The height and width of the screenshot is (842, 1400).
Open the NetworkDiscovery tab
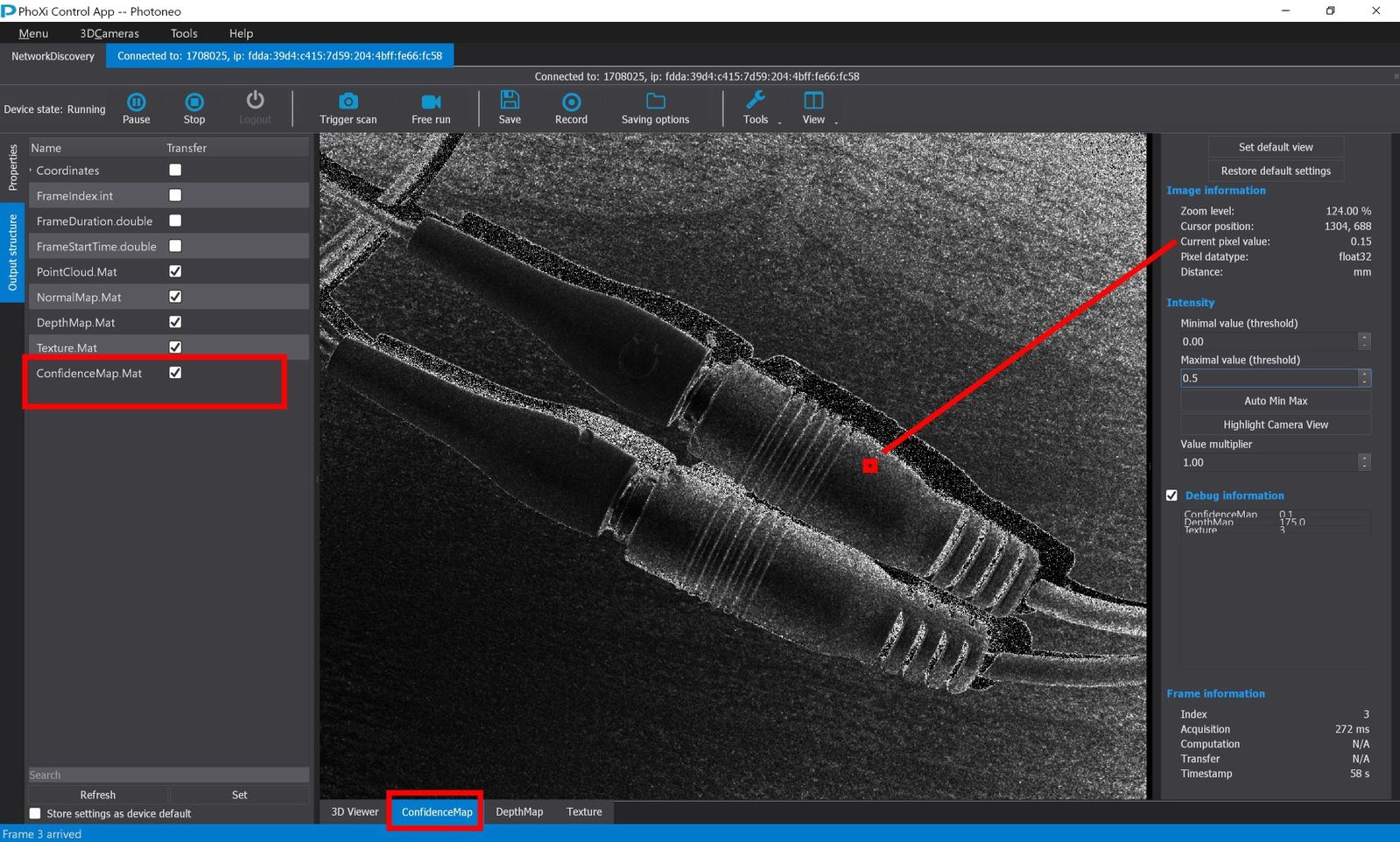[53, 56]
